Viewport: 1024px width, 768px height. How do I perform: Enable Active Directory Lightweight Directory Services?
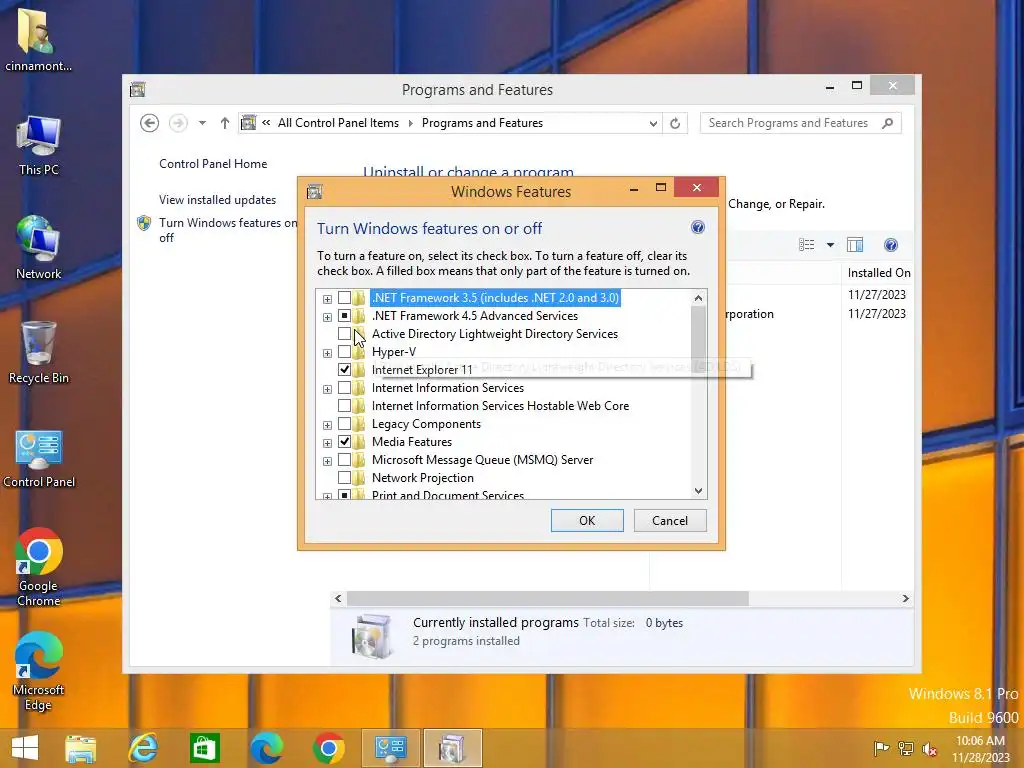click(x=344, y=334)
